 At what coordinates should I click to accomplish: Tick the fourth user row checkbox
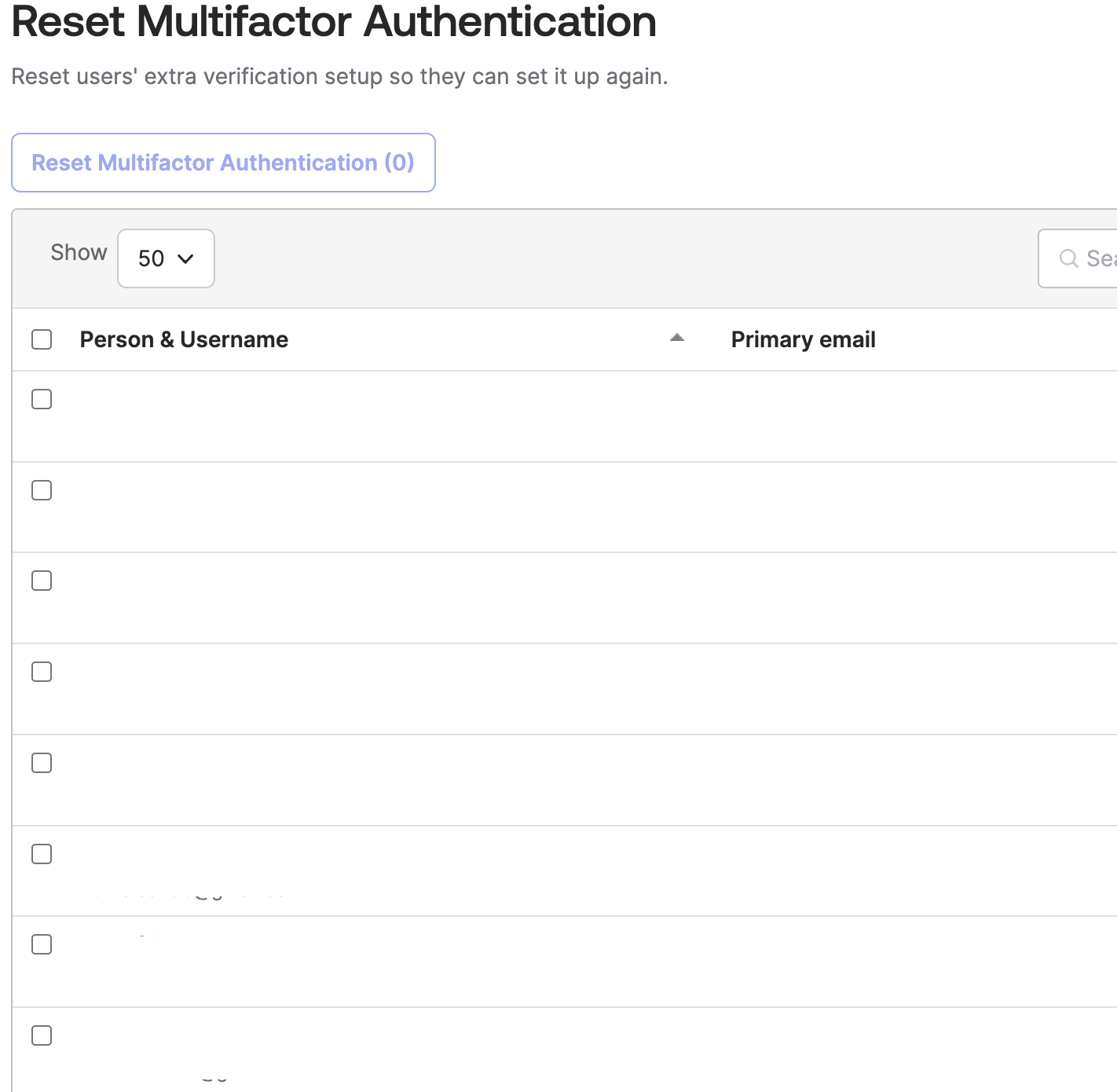tap(42, 672)
